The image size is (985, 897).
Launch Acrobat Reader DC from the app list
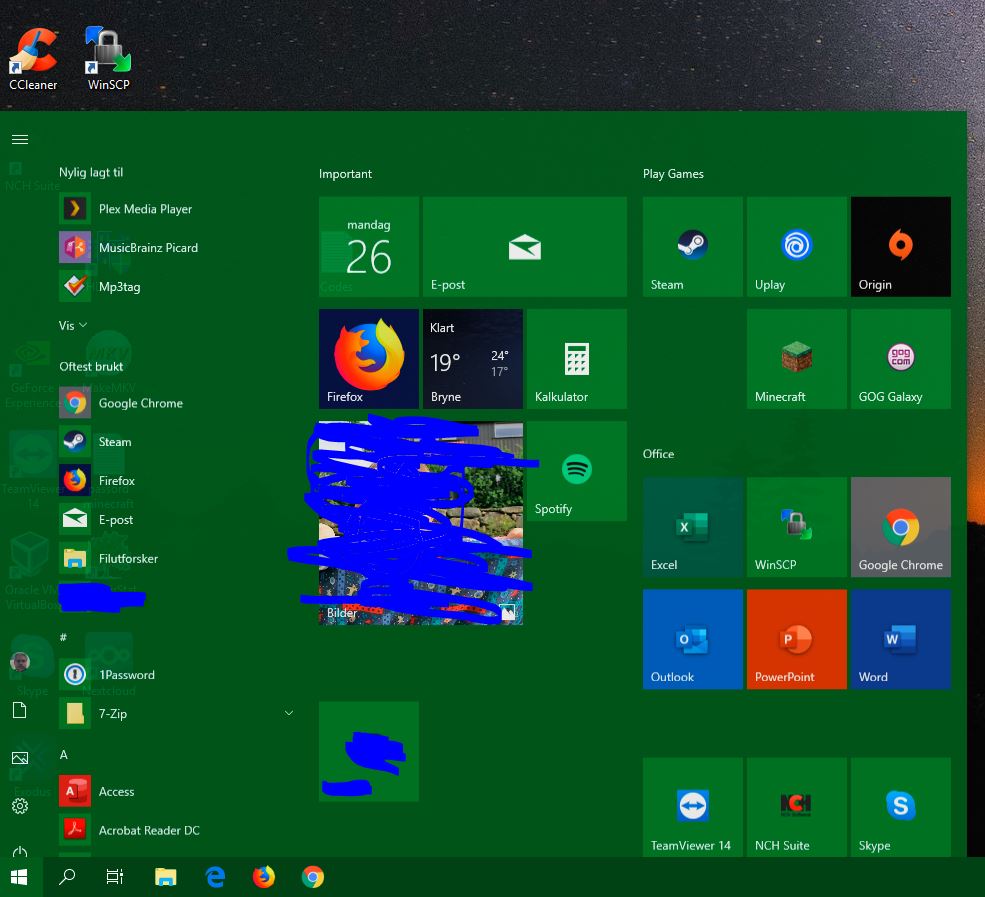176,830
